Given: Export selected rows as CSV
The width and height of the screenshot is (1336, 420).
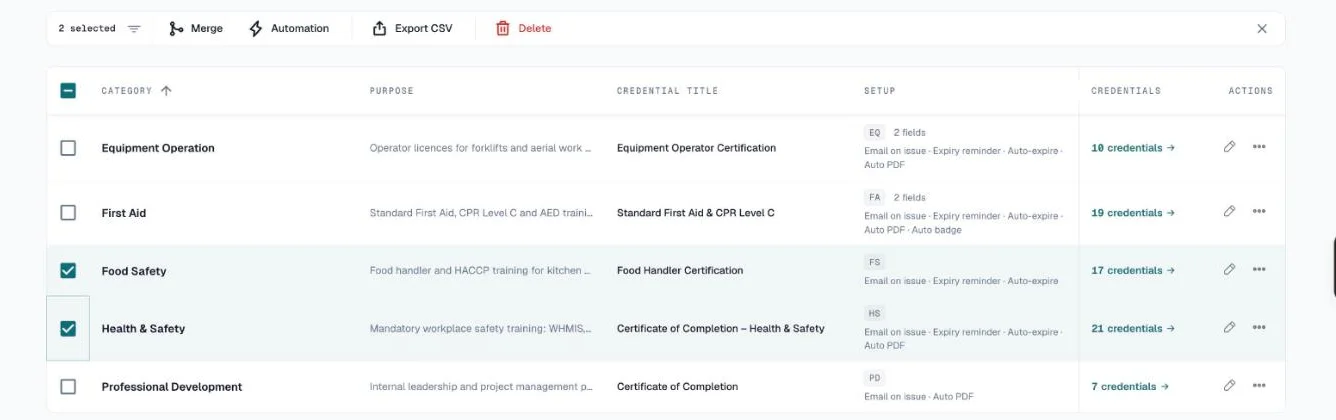Looking at the screenshot, I should point(412,28).
